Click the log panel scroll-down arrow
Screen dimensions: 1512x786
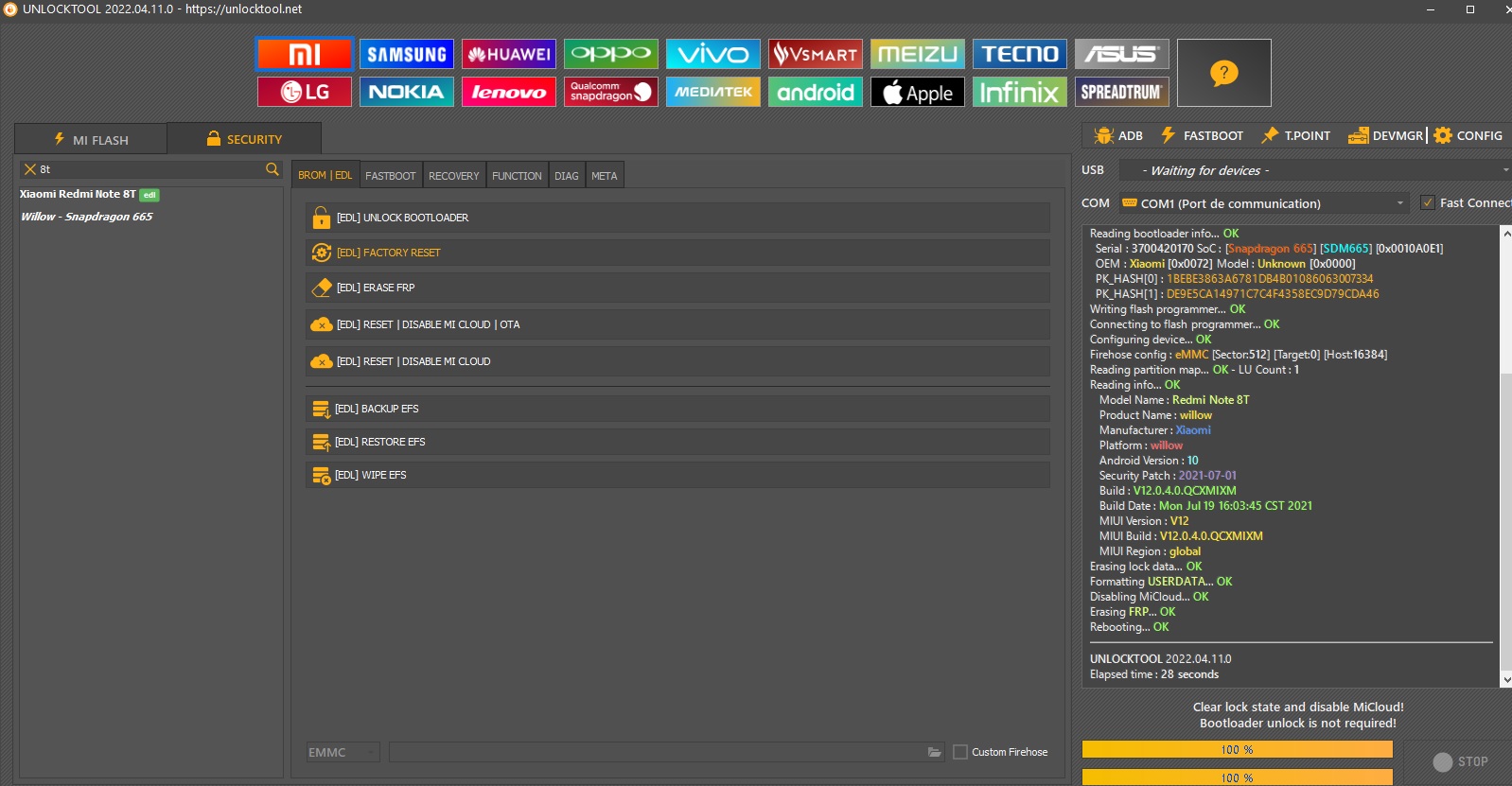pos(1505,679)
